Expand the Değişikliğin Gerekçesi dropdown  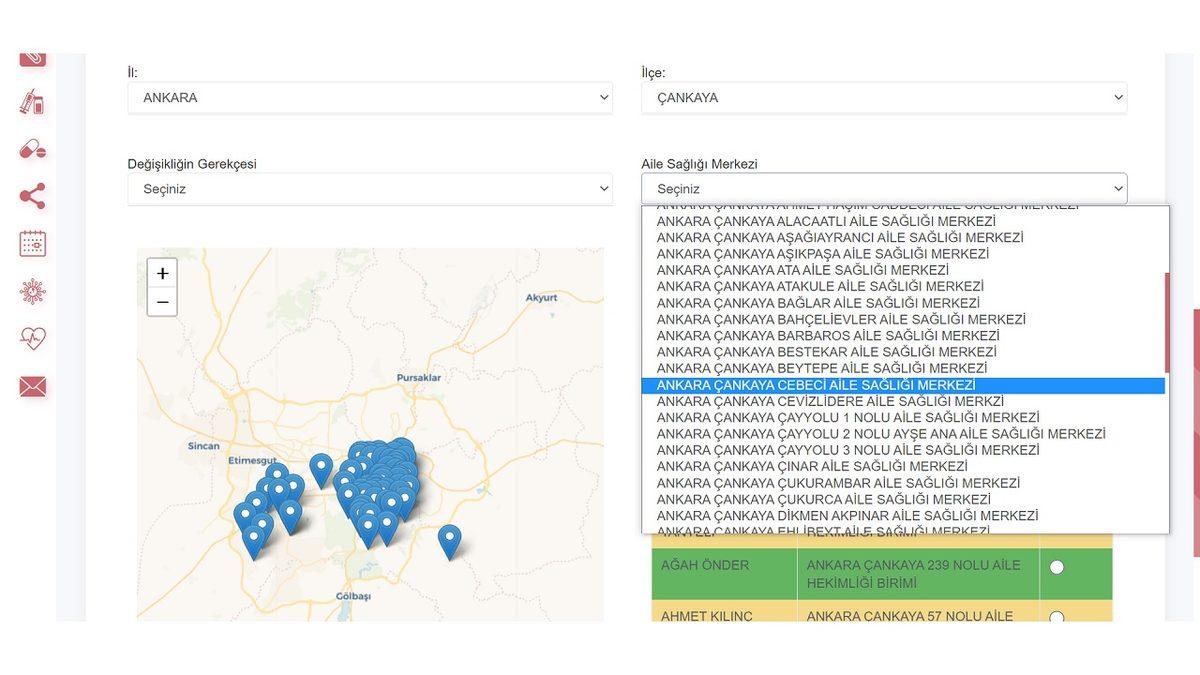[x=370, y=189]
